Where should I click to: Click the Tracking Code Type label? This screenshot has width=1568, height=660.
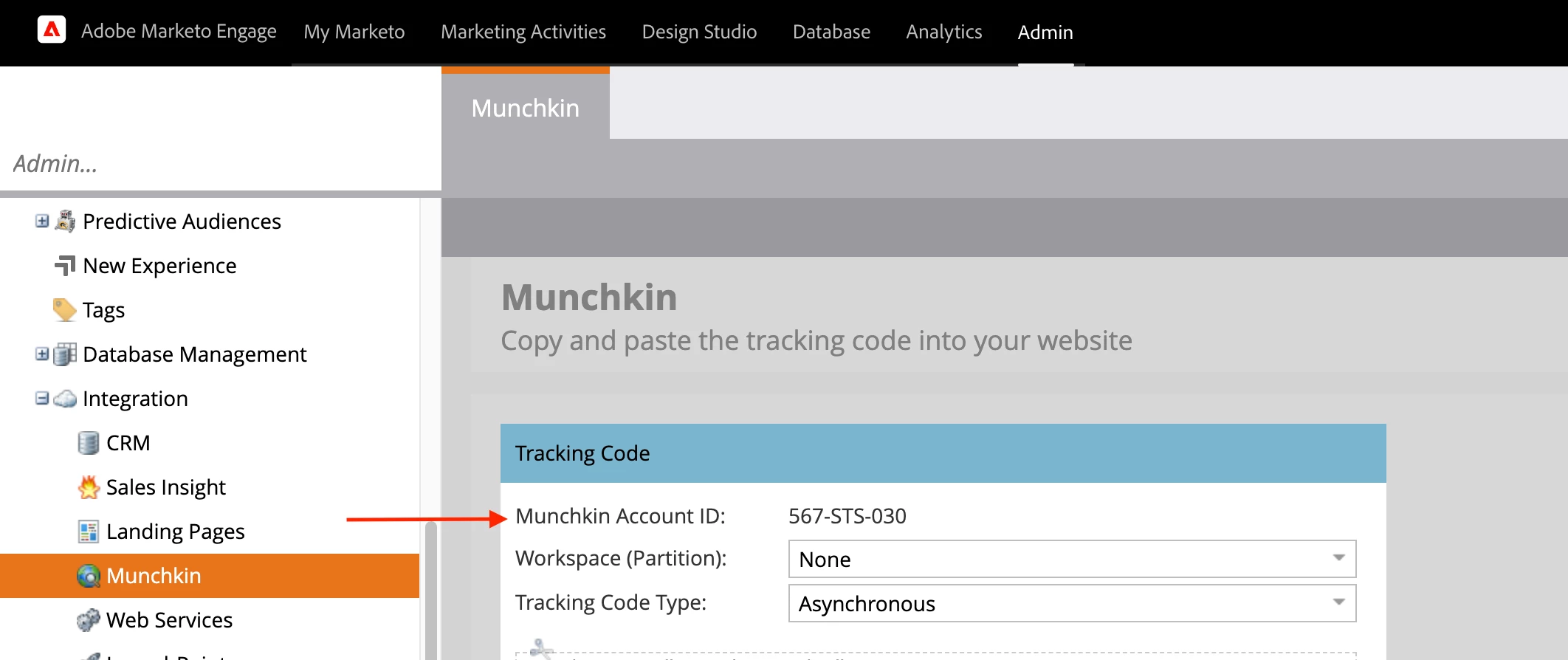point(611,602)
